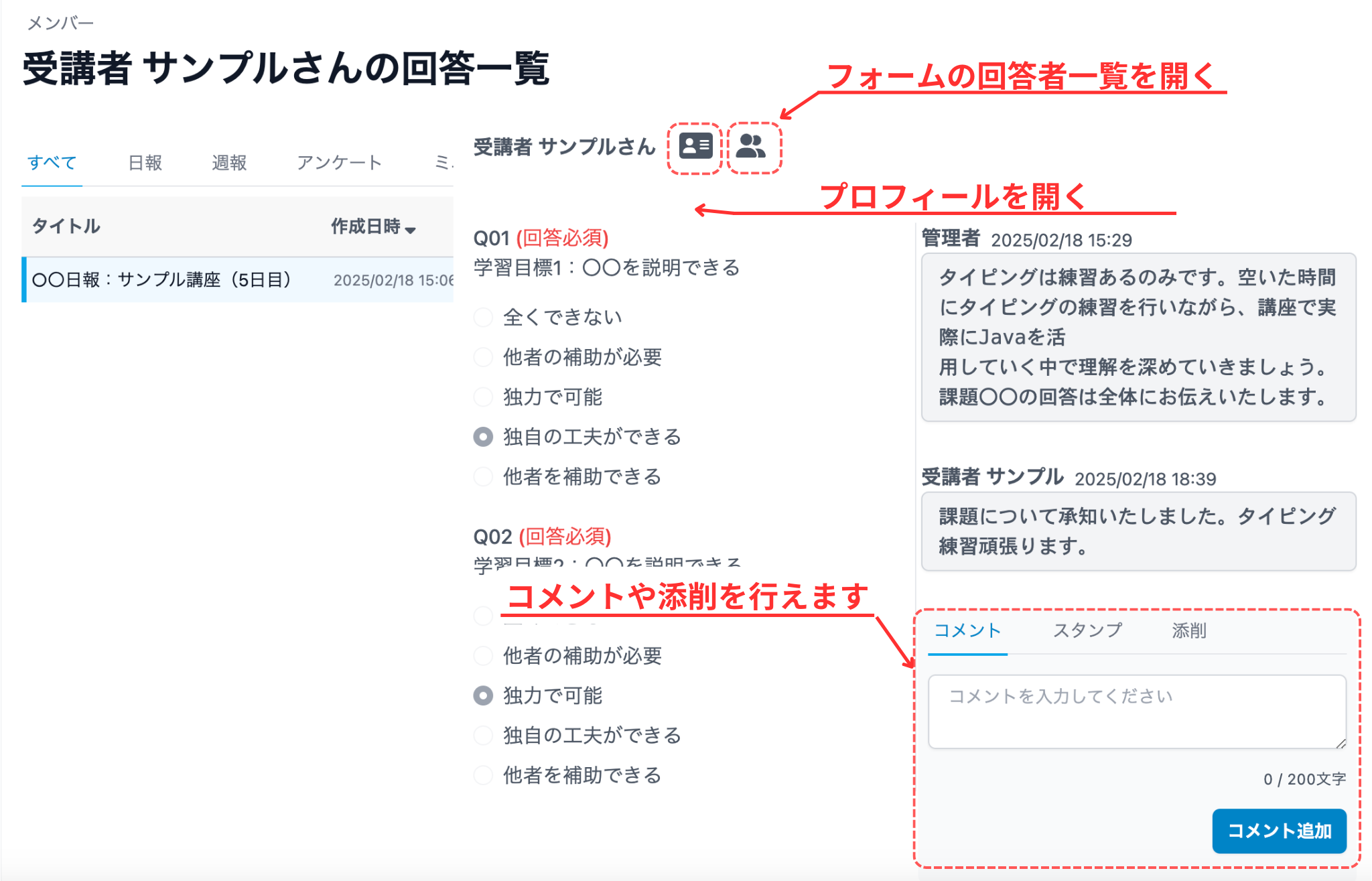
Task: Open the profile card icon next to 受講者 サンプルさん
Action: [x=695, y=147]
